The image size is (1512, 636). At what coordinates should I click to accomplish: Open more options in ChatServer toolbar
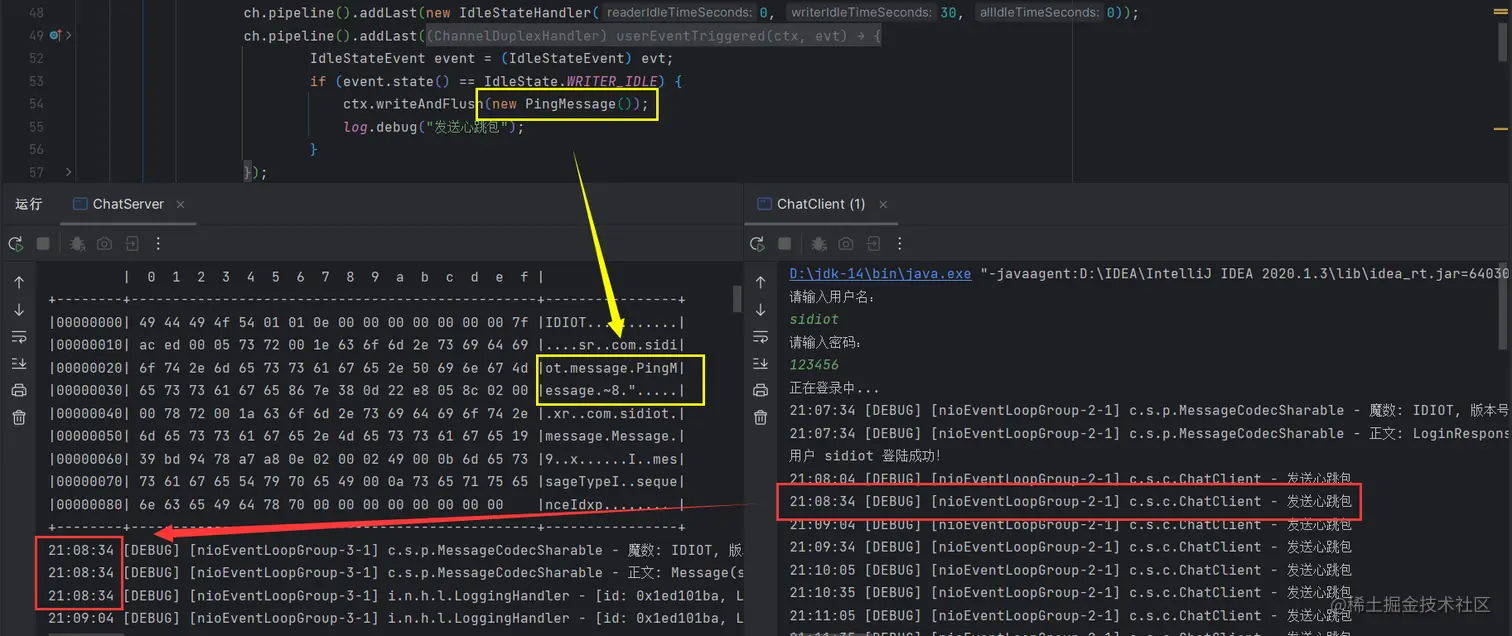point(158,243)
